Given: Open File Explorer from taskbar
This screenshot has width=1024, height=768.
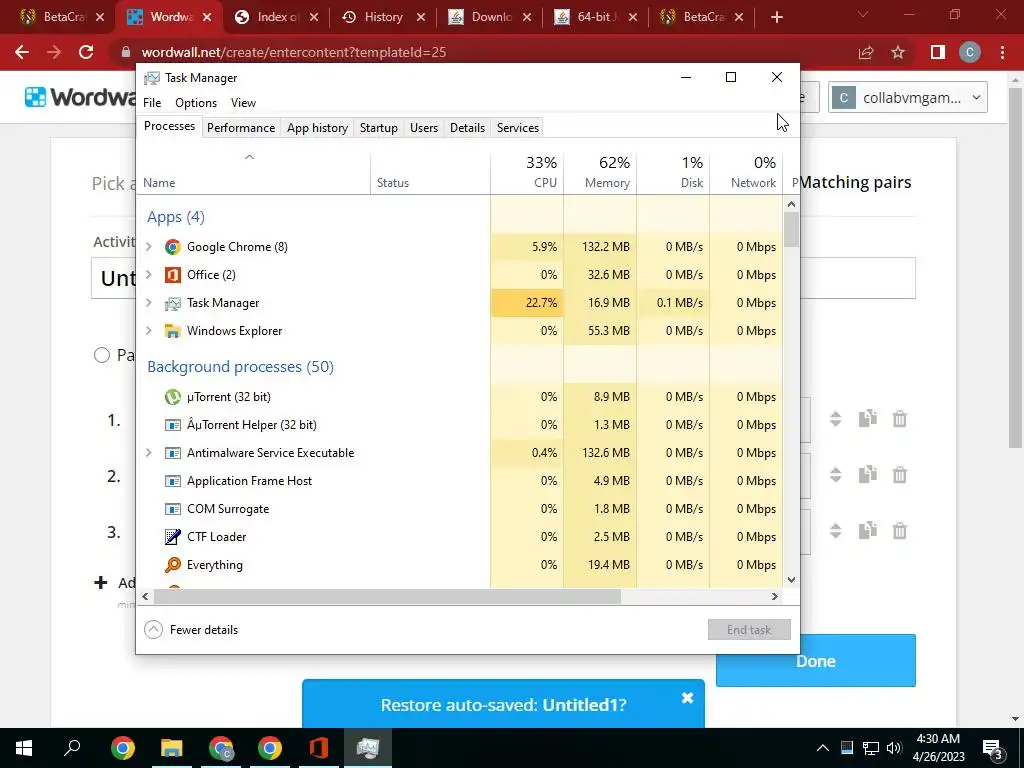Looking at the screenshot, I should [x=172, y=748].
